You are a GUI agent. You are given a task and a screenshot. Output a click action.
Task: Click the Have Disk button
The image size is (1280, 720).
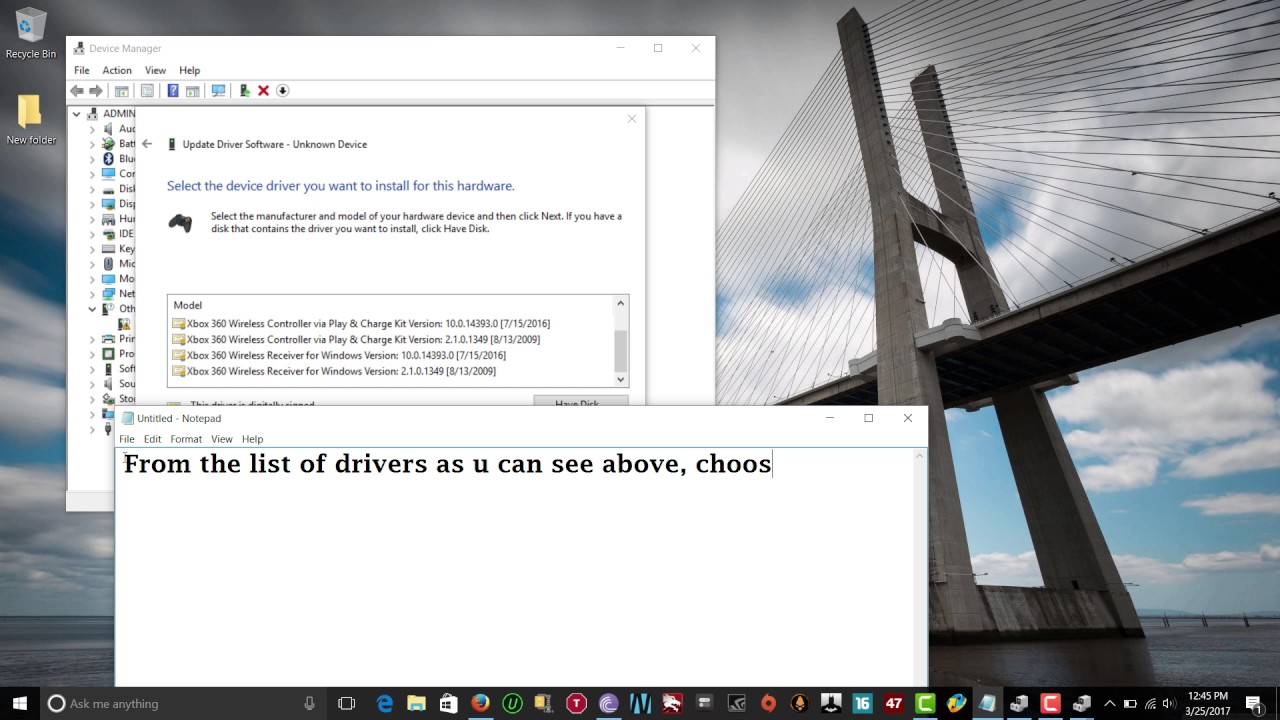click(x=580, y=401)
